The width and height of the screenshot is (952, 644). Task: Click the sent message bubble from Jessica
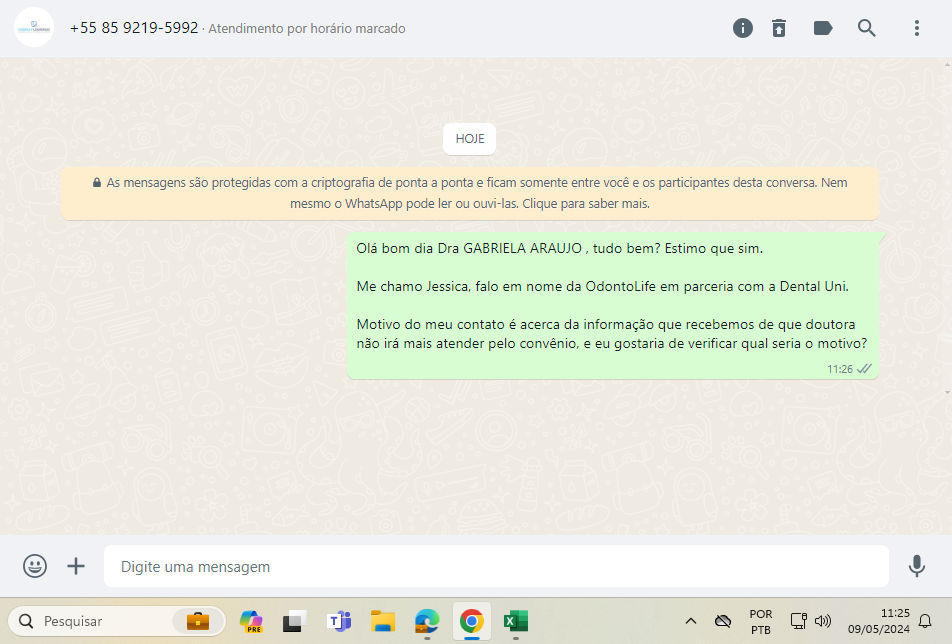(613, 306)
